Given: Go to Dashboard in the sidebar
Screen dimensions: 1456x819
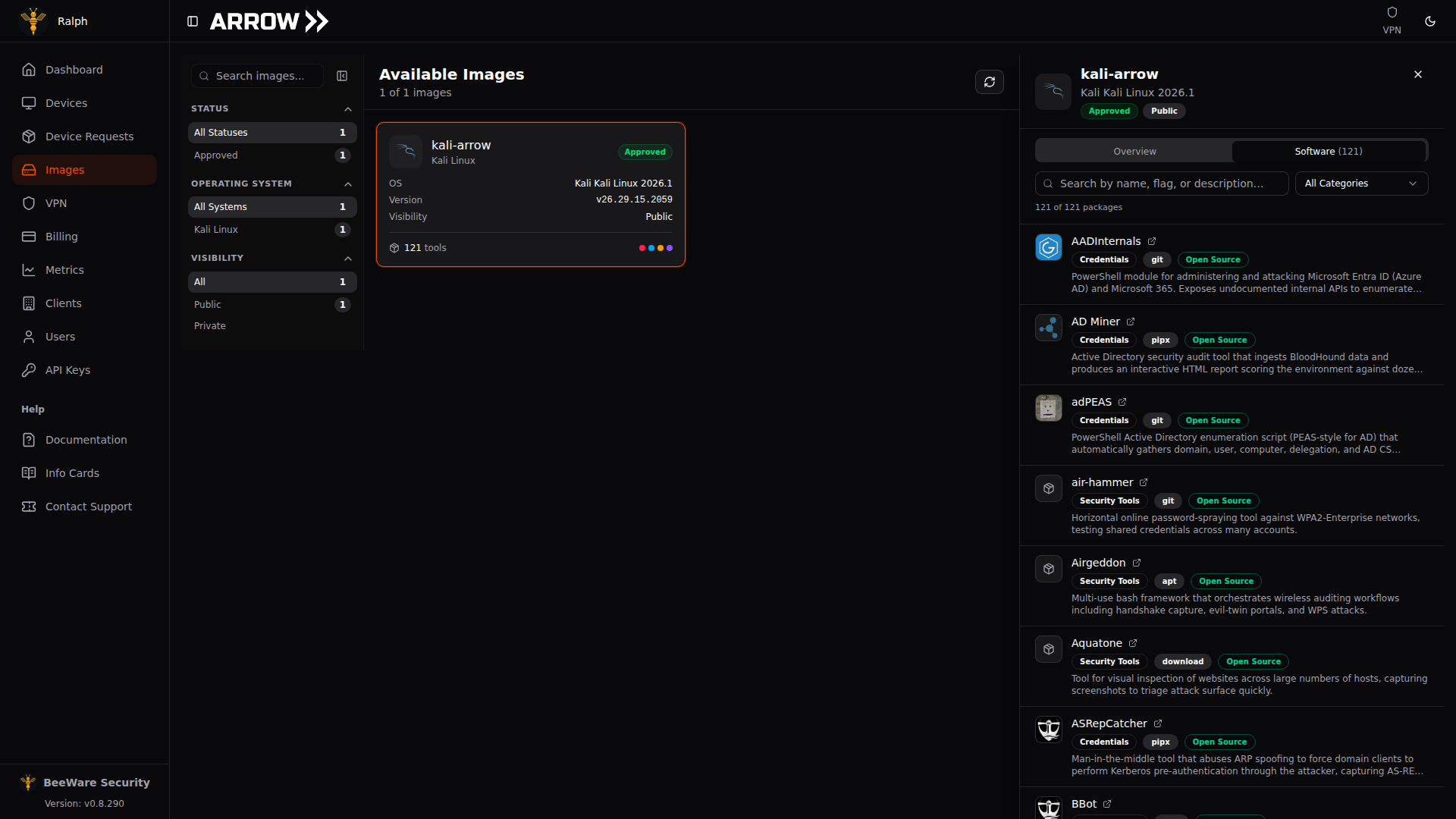Looking at the screenshot, I should (84, 70).
